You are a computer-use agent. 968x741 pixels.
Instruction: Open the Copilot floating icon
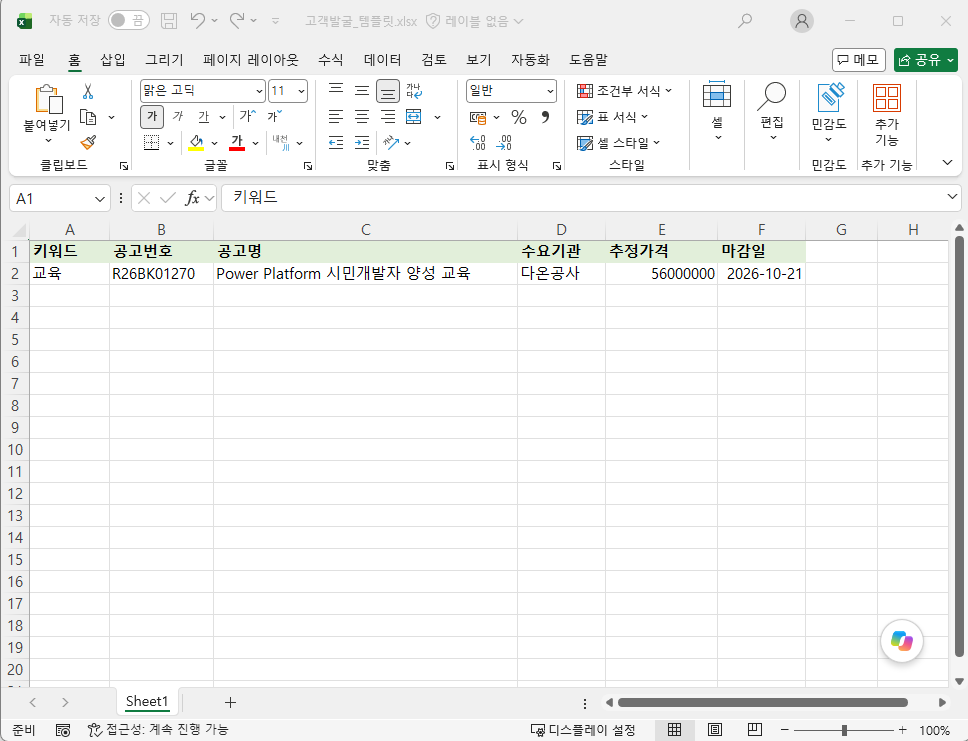click(x=901, y=641)
